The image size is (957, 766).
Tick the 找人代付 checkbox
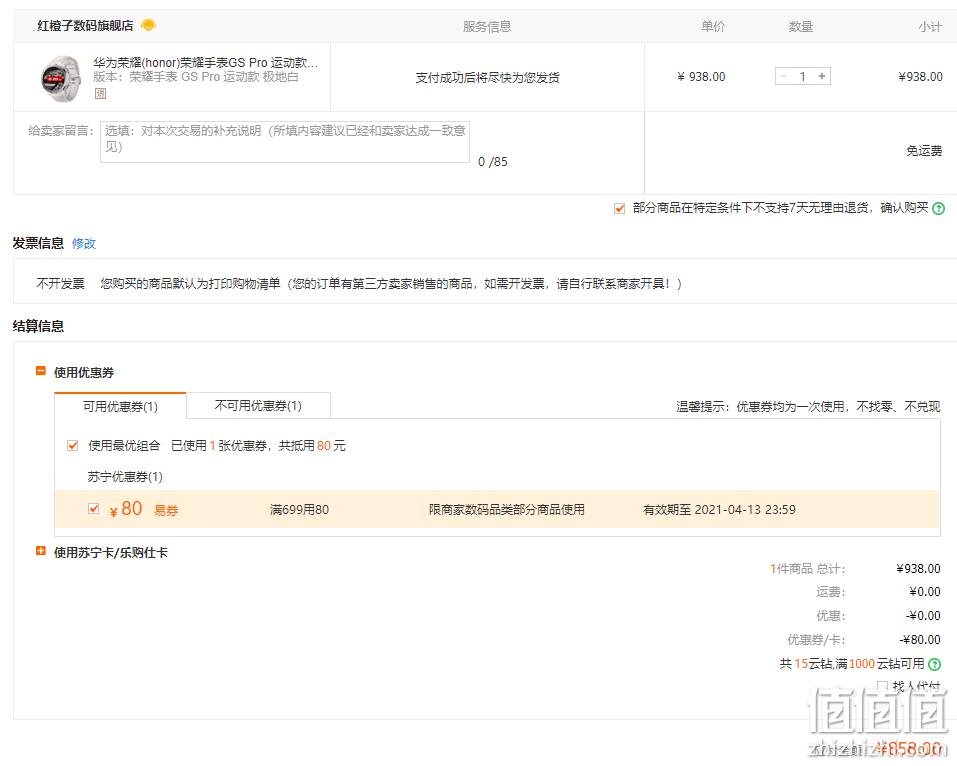point(882,686)
